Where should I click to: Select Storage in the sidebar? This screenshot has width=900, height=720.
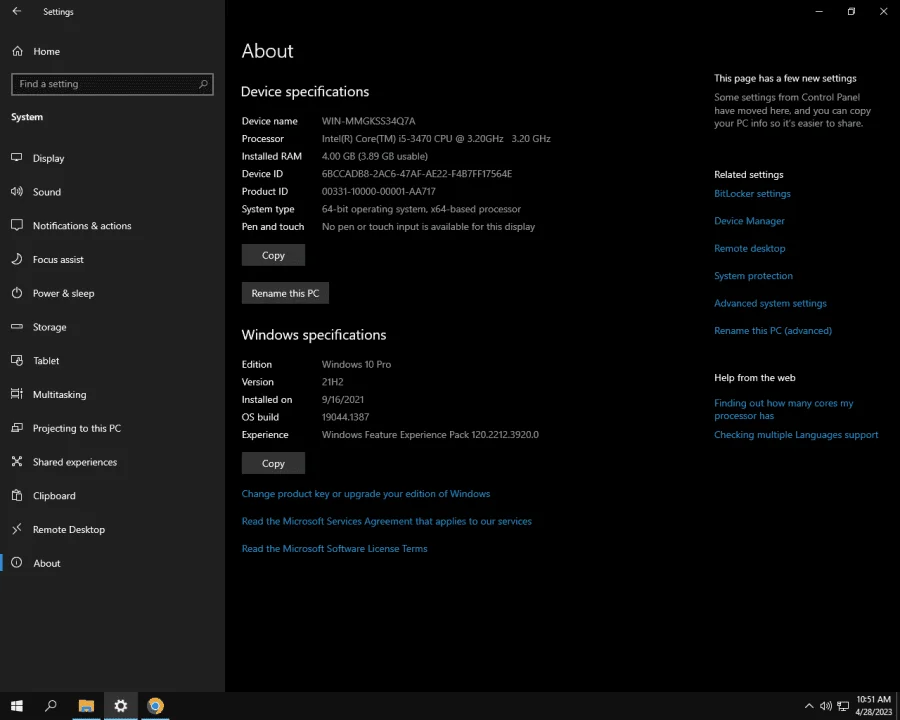(49, 327)
